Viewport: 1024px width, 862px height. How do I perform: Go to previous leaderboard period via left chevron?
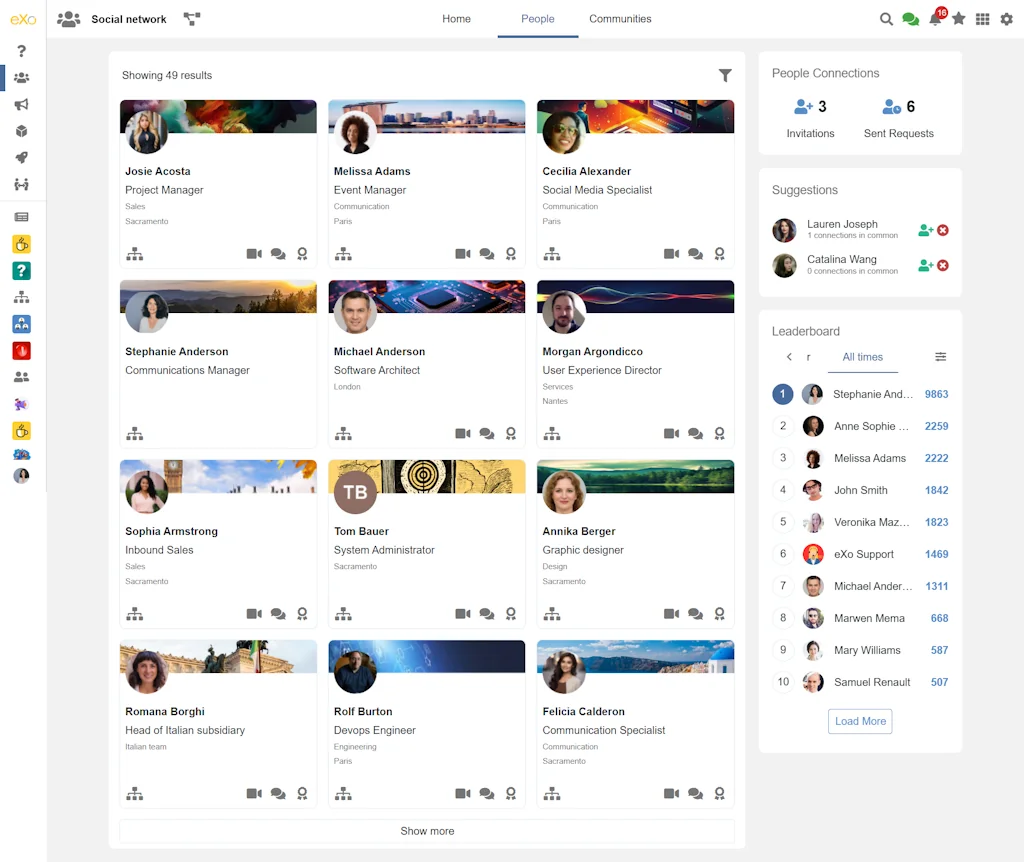[x=787, y=357]
